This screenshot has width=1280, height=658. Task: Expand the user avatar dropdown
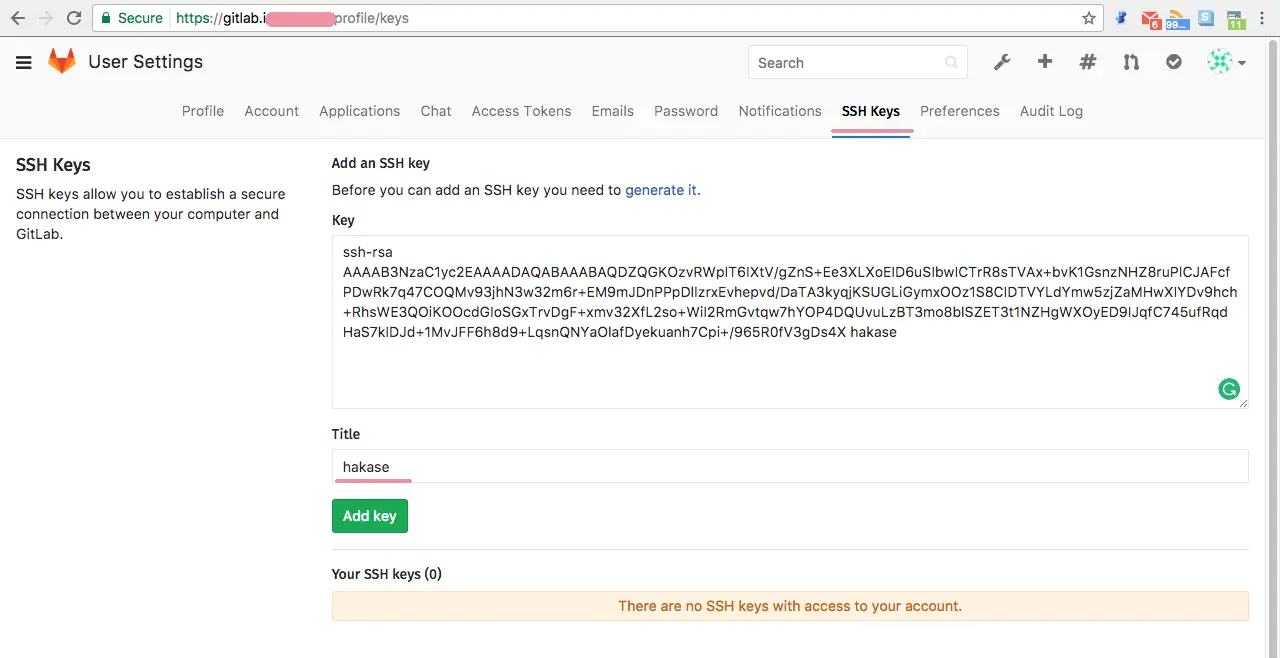pos(1226,62)
